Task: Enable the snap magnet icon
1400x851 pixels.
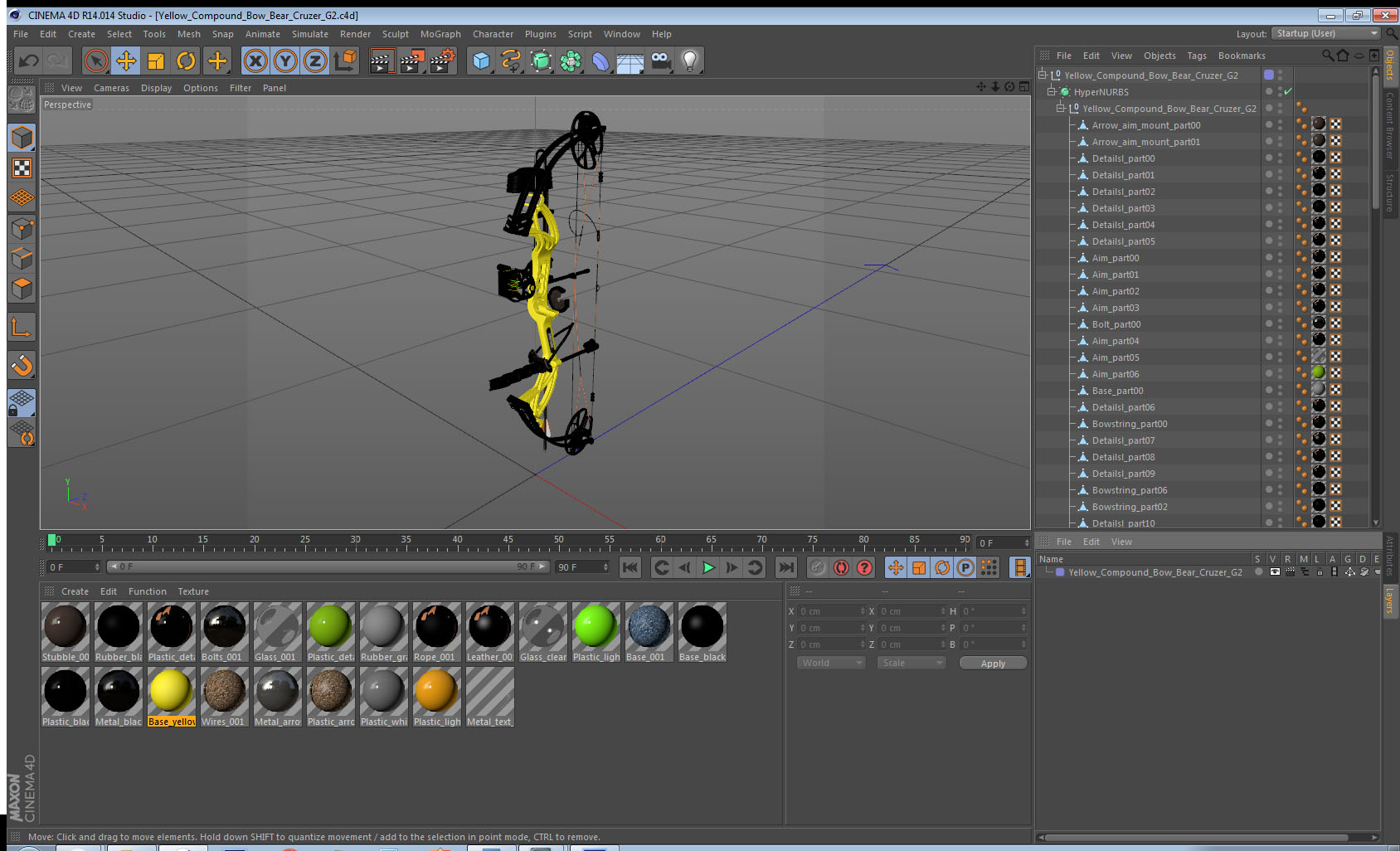Action: [22, 366]
